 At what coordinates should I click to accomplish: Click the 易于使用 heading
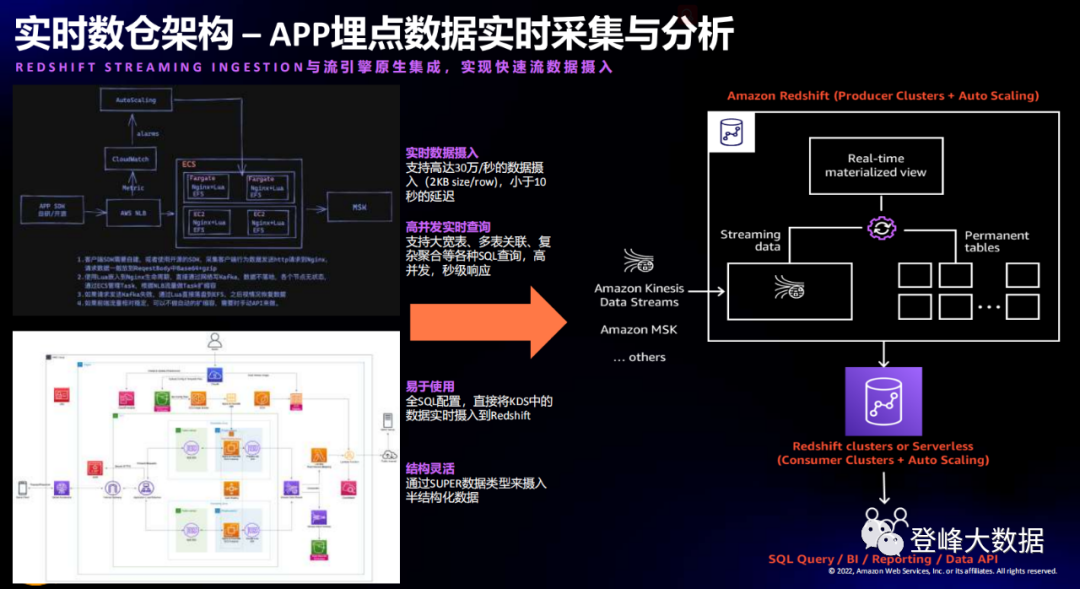tap(430, 386)
